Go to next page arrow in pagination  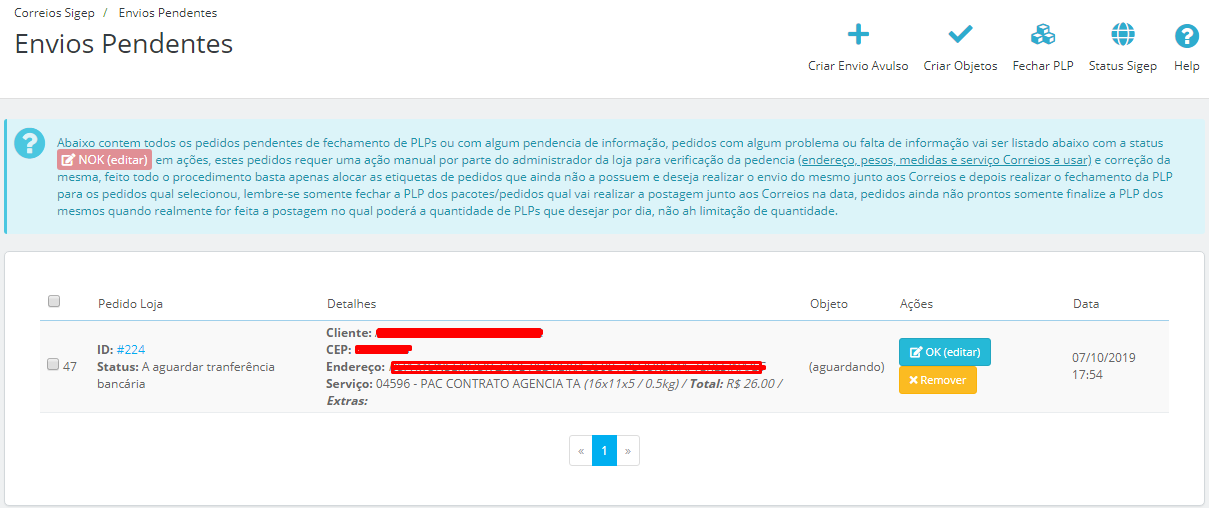tap(628, 451)
